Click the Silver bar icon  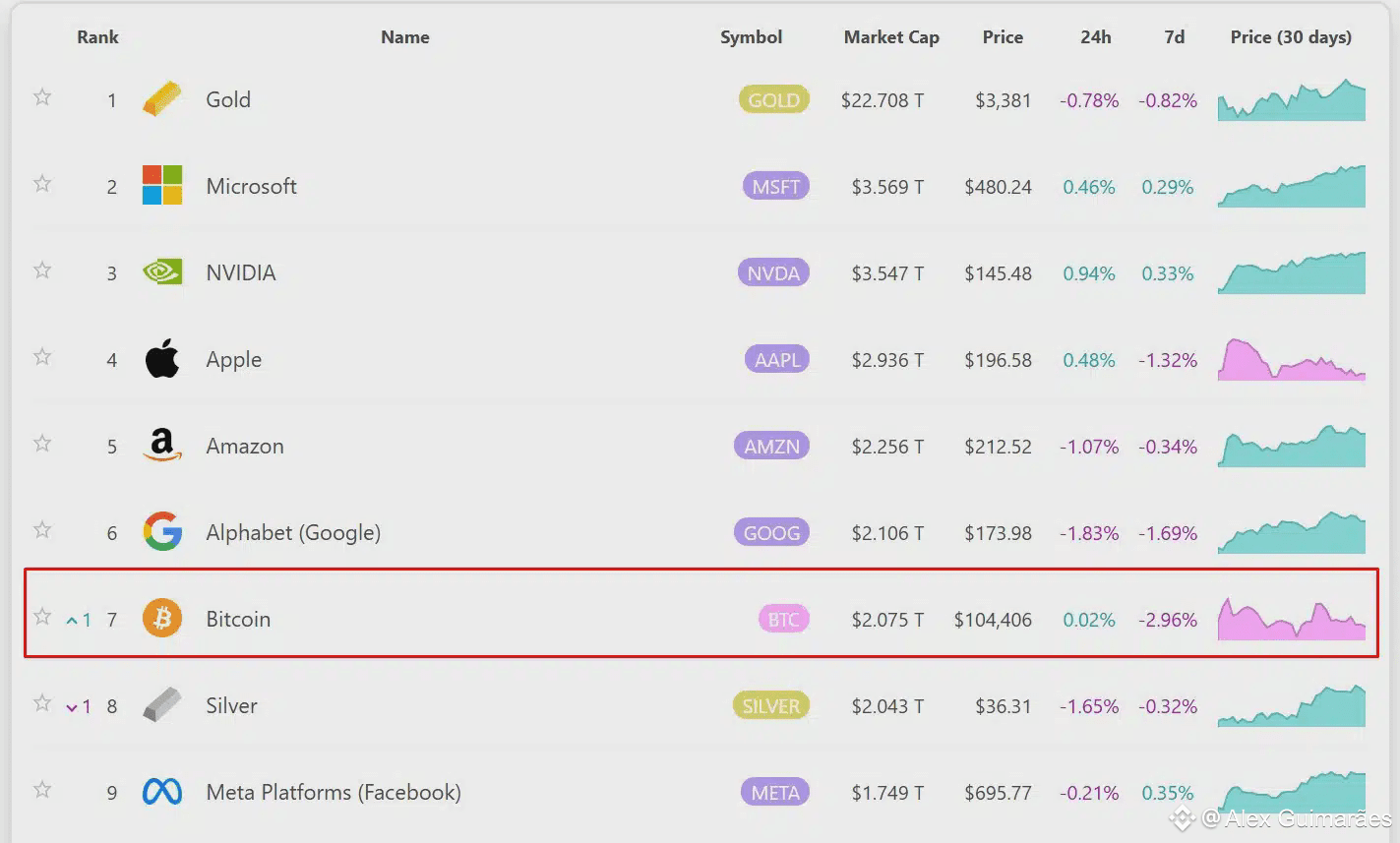(x=162, y=704)
